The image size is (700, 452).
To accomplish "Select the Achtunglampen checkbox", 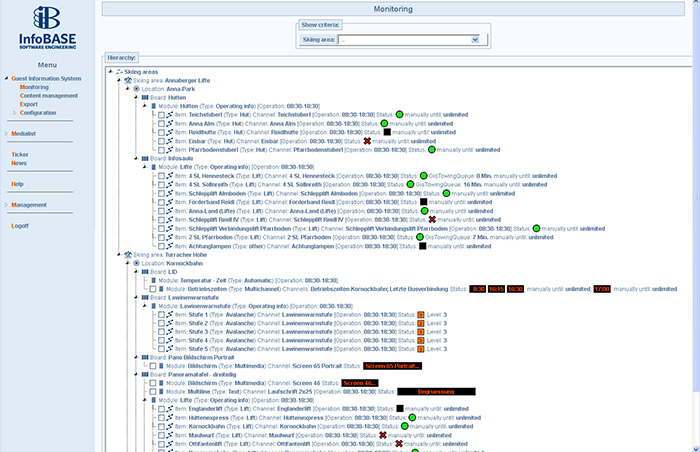I will (161, 246).
